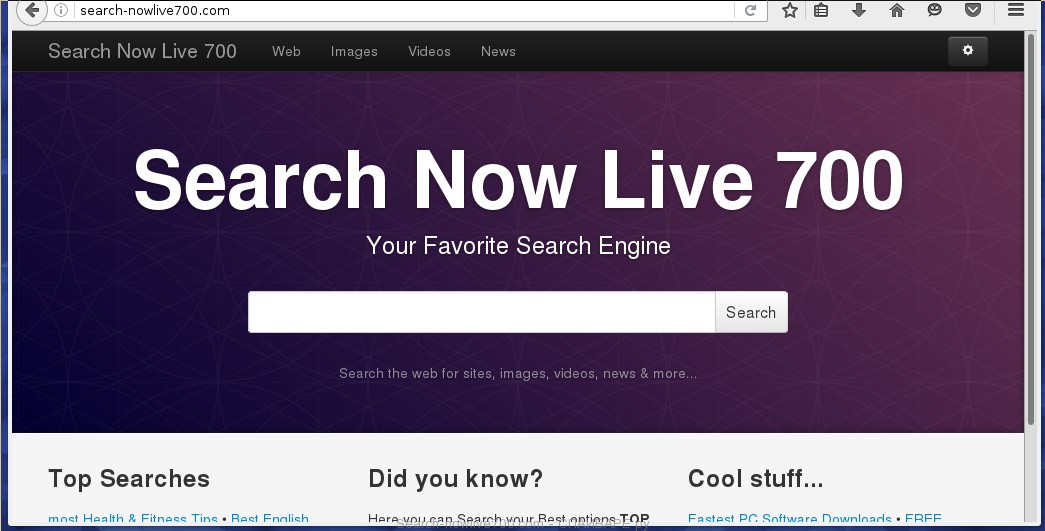Click the vertical page scrollbar
The height and width of the screenshot is (531, 1045).
click(1032, 227)
